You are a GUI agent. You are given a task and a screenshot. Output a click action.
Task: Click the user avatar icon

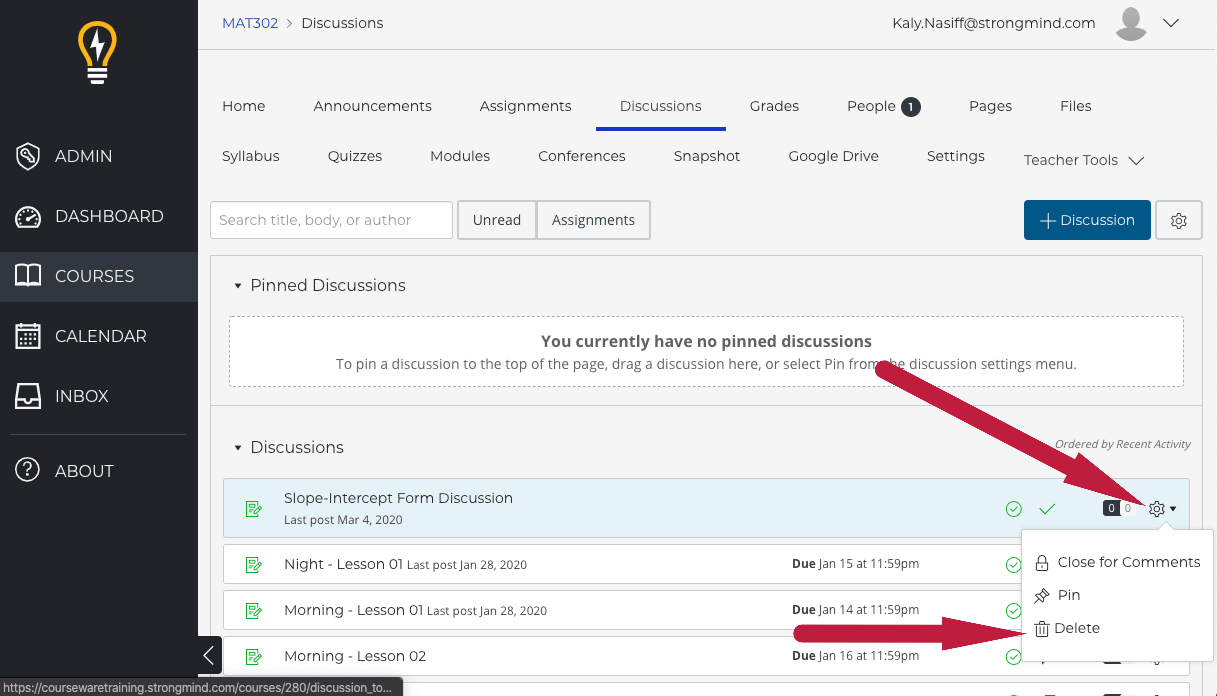pyautogui.click(x=1131, y=24)
